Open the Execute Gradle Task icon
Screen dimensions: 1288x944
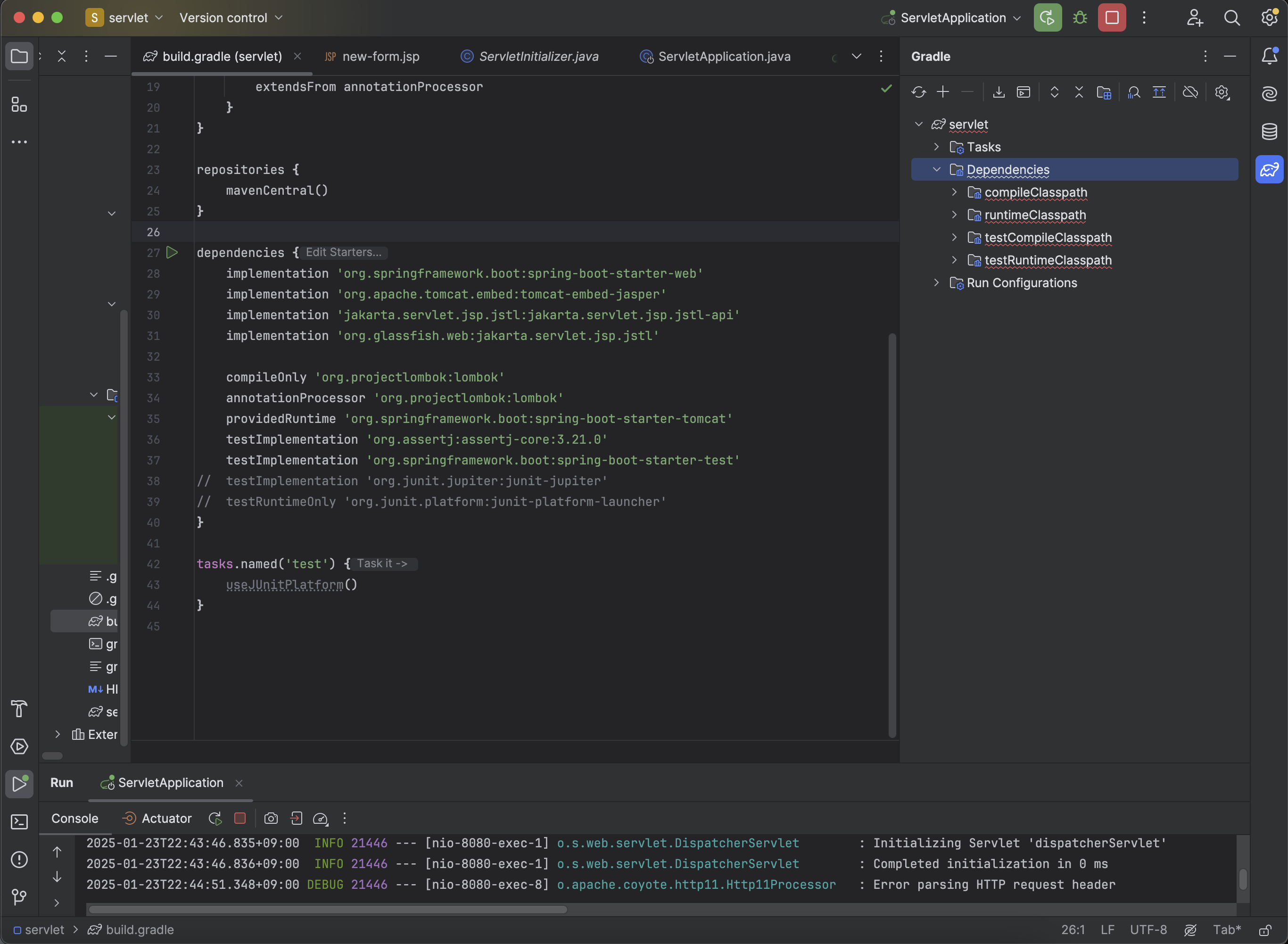[x=1023, y=92]
